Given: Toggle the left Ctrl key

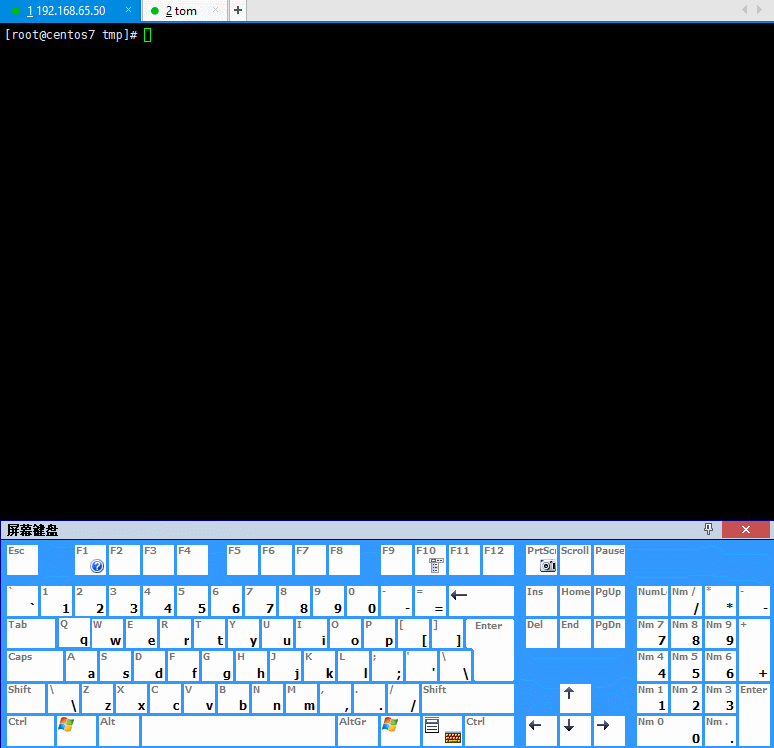Looking at the screenshot, I should [30, 731].
